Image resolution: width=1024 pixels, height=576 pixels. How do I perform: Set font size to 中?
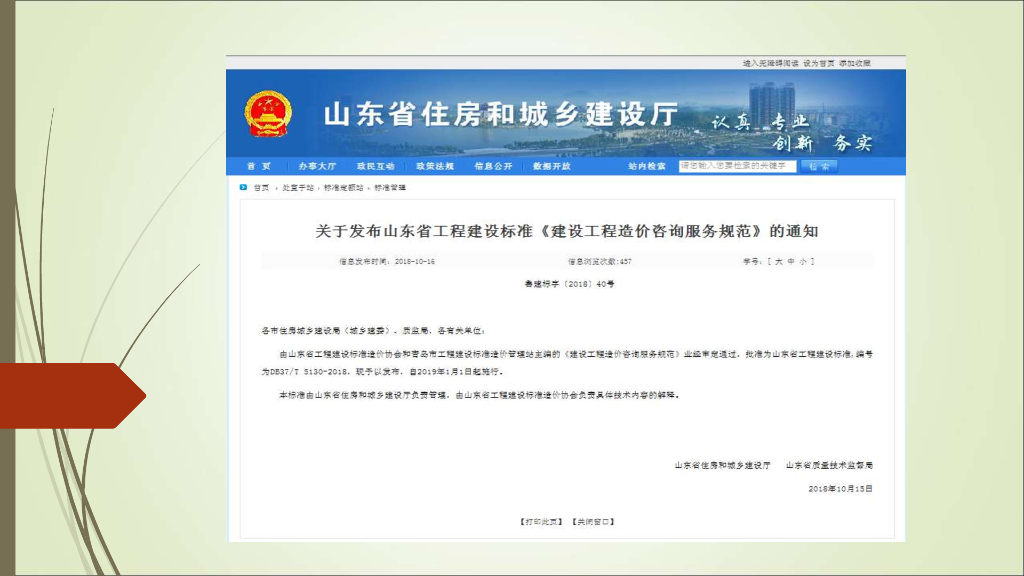click(791, 261)
